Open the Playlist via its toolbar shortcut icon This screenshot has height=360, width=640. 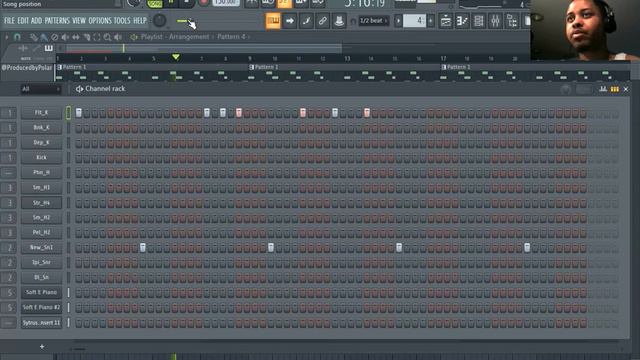pos(446,21)
